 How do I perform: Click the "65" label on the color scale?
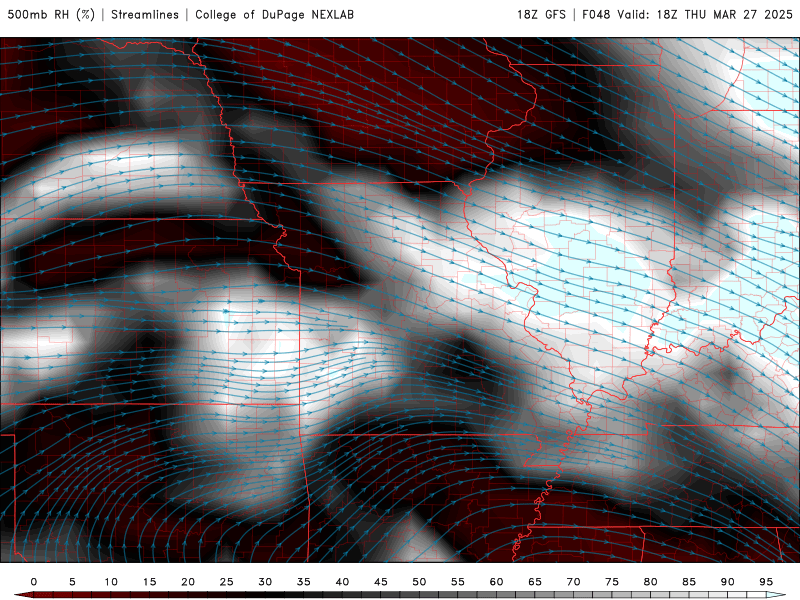(535, 582)
